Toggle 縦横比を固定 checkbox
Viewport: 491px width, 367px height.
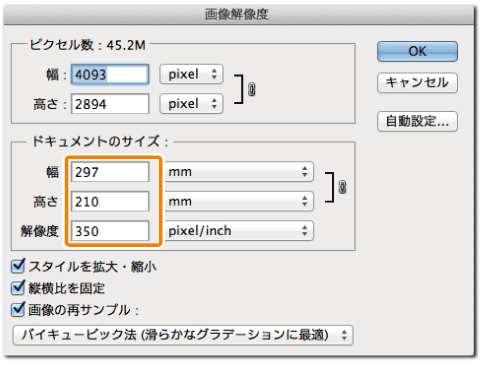coord(18,288)
